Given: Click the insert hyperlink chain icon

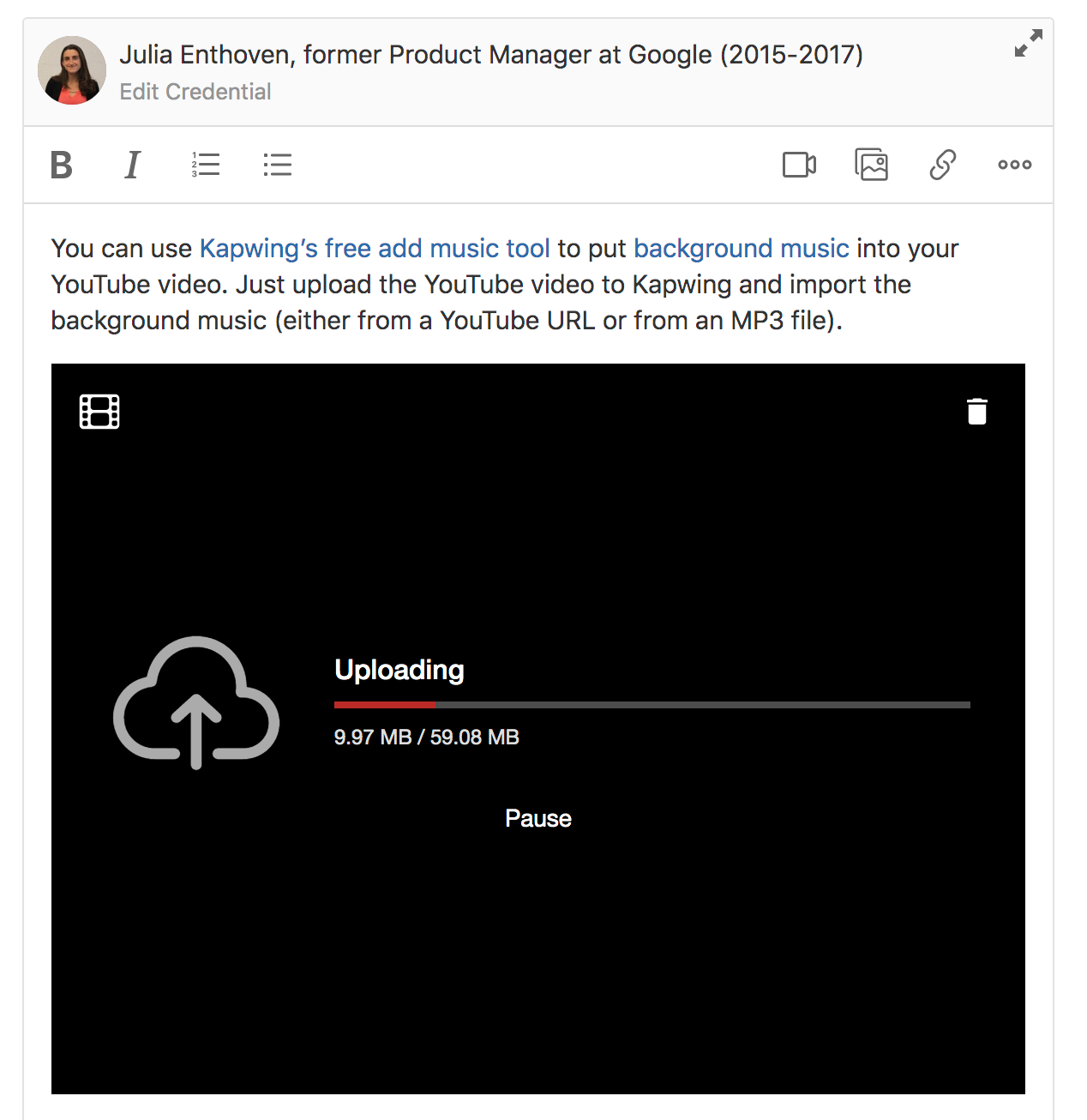Looking at the screenshot, I should point(942,165).
